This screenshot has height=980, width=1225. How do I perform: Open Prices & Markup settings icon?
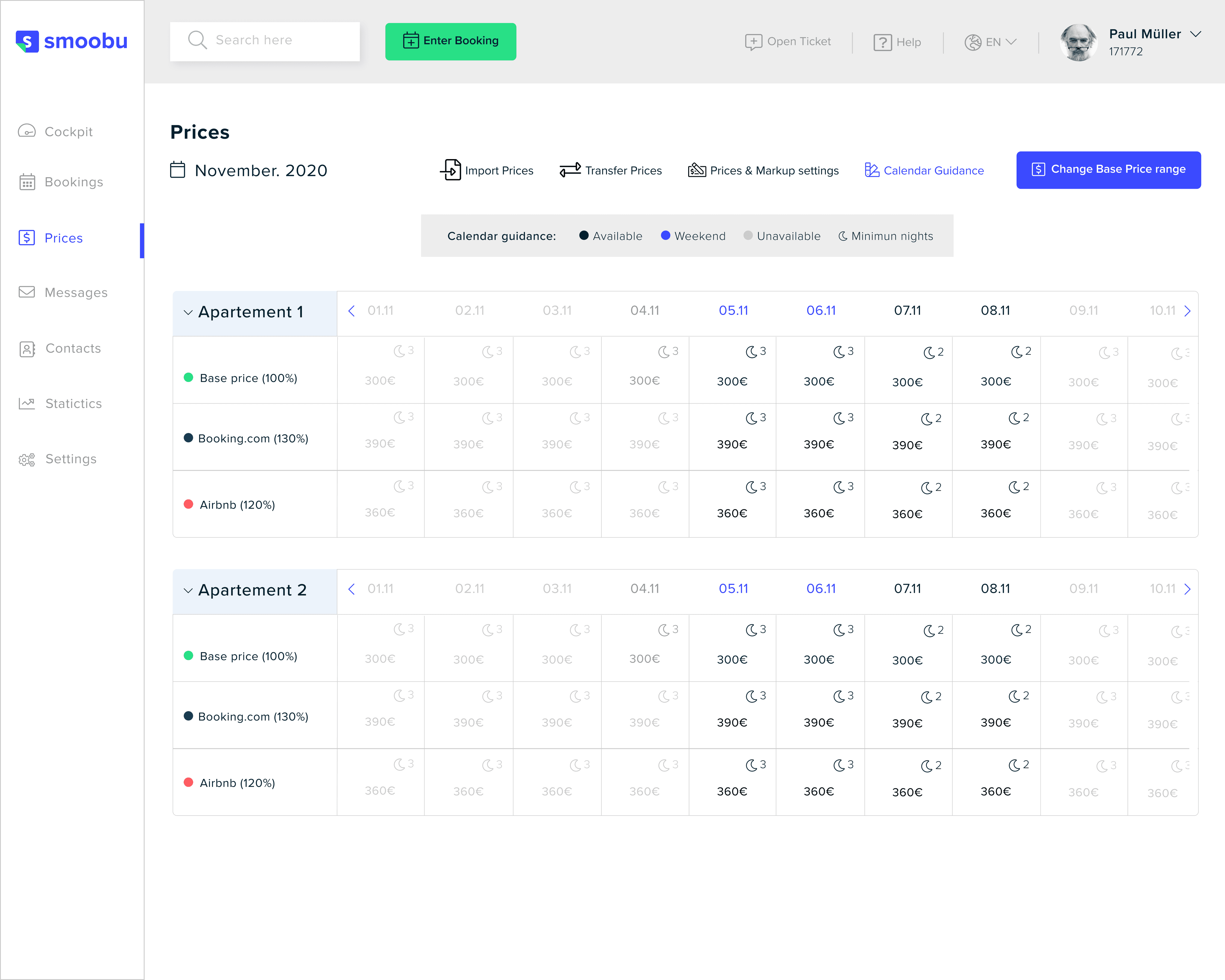[697, 170]
